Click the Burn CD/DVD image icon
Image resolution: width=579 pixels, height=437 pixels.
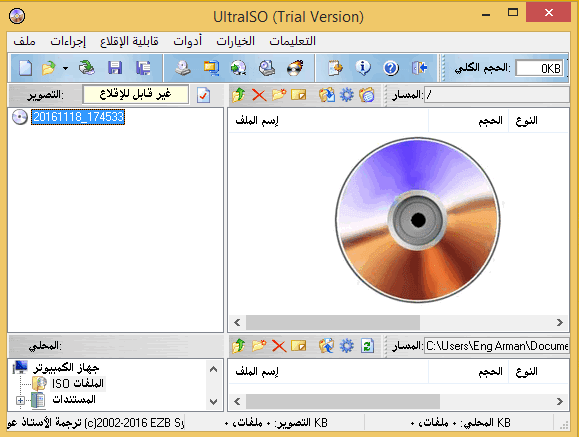click(295, 68)
